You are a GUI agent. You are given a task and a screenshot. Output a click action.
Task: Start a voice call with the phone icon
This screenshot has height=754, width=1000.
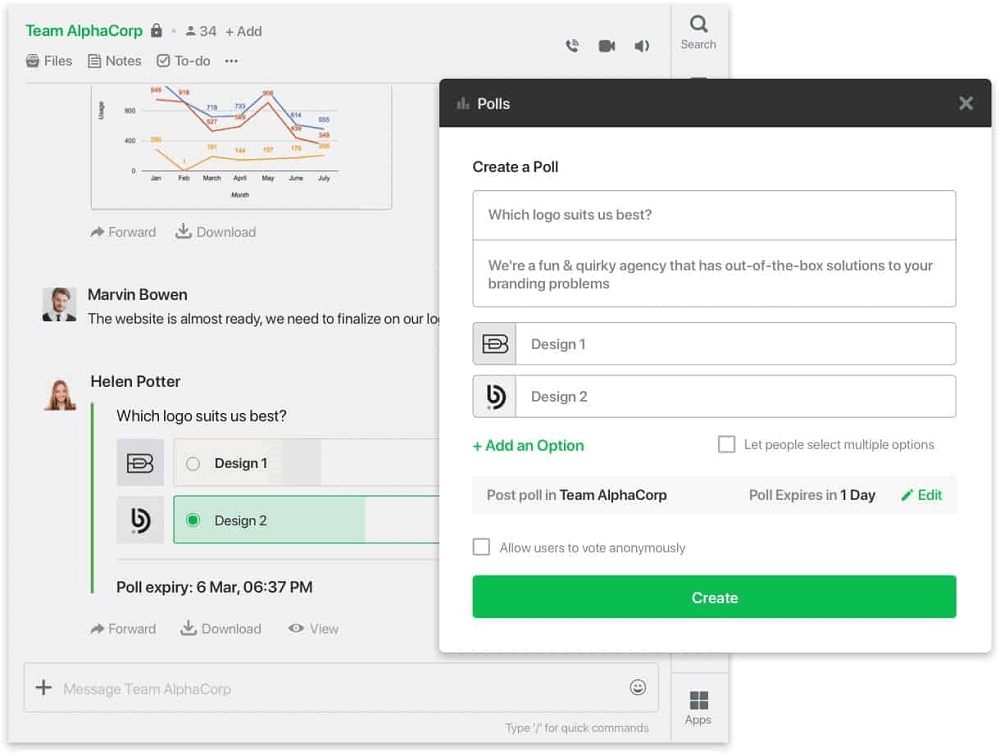point(572,46)
